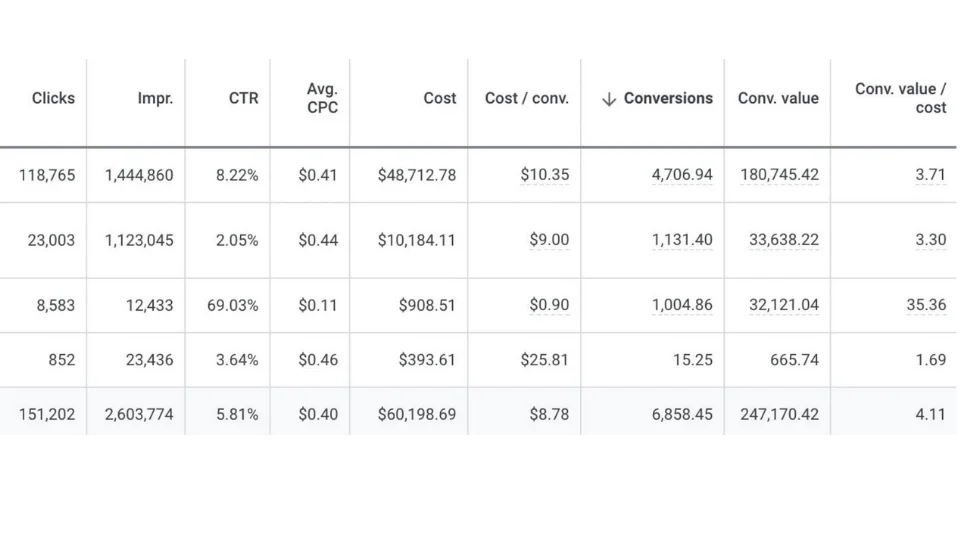
Task: Click the total 247,170.42 conv. value
Action: tap(779, 414)
